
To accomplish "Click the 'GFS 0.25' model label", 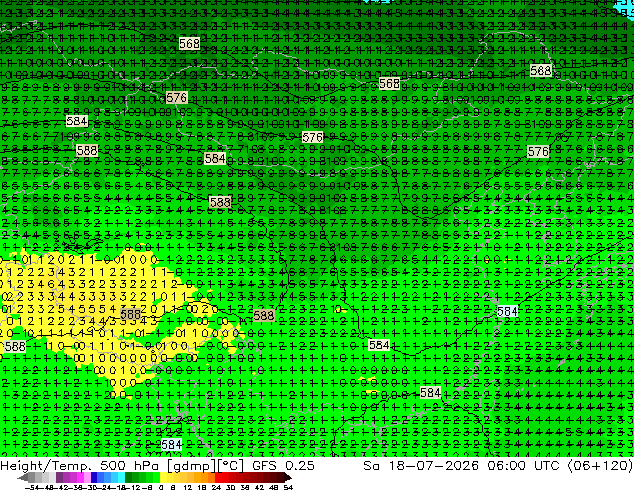I will tap(283, 466).
